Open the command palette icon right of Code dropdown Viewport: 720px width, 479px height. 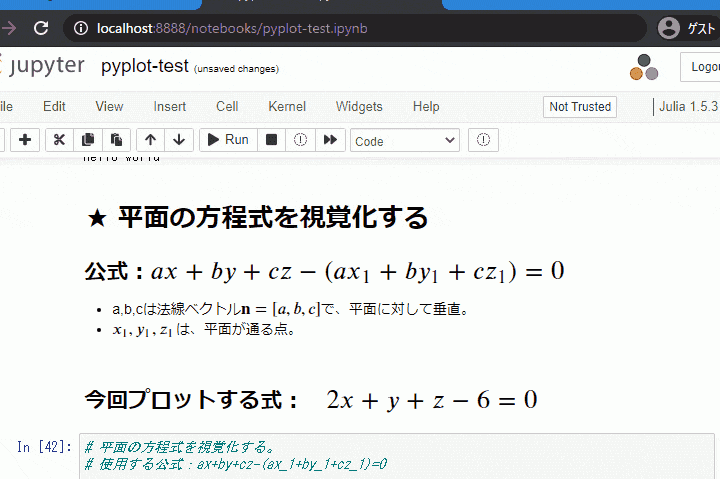point(483,140)
